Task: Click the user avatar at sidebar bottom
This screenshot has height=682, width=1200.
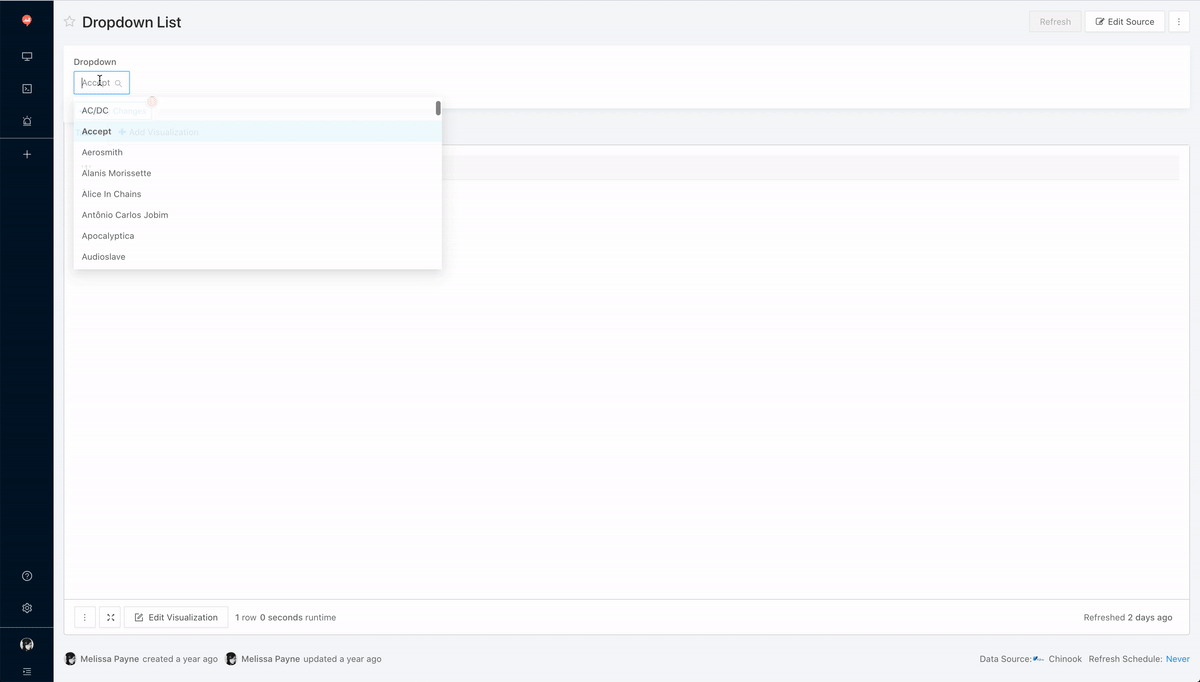Action: [x=26, y=643]
